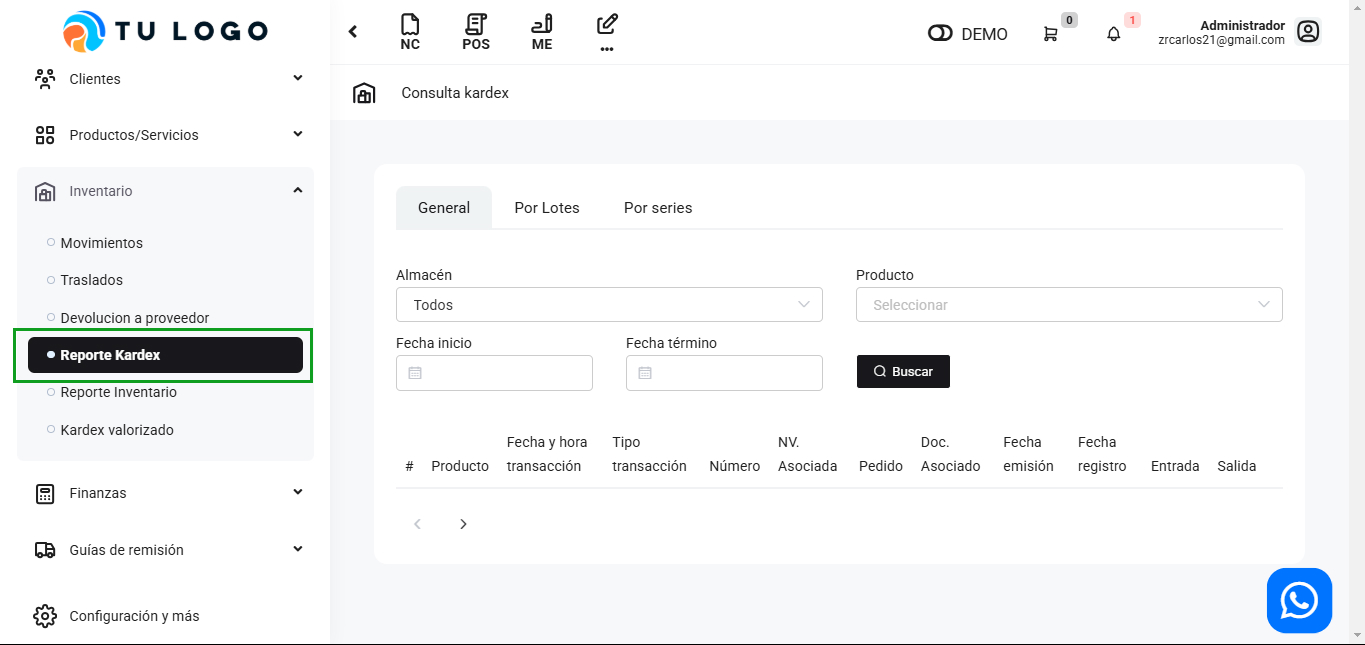Open Kardex valorizado report

point(117,430)
